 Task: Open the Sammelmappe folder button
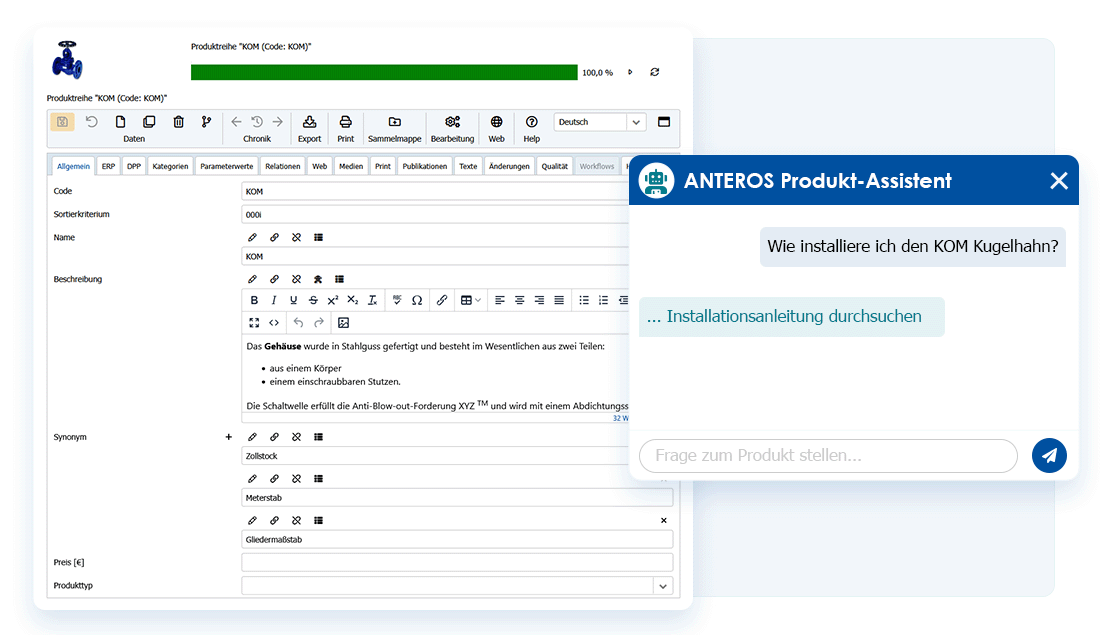(395, 128)
